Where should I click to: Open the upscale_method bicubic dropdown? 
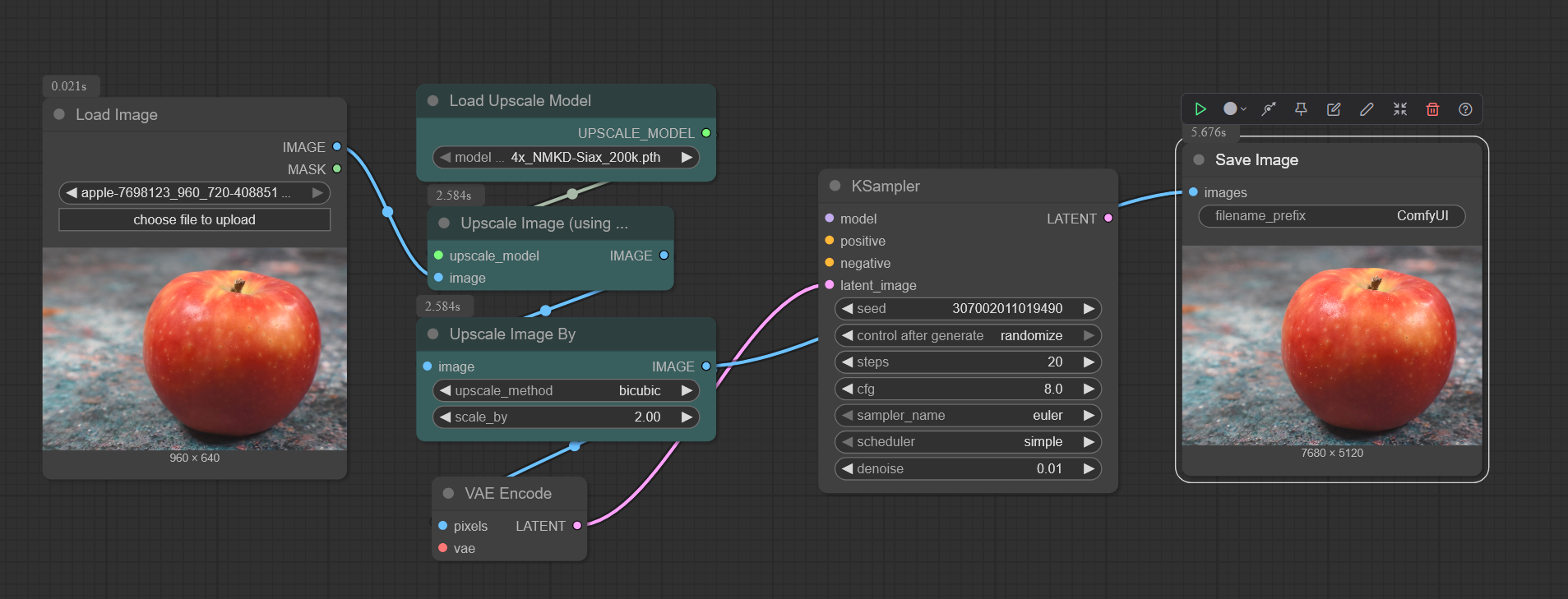click(x=566, y=390)
